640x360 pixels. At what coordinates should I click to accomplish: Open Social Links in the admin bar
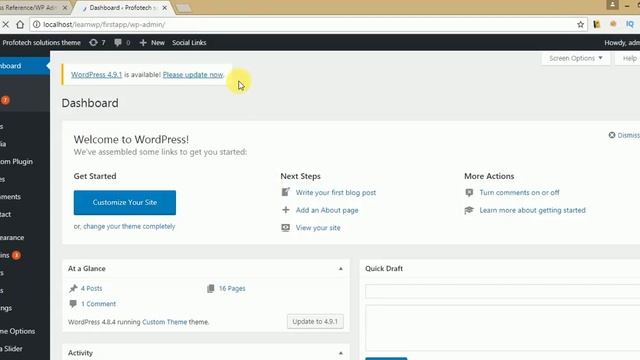coord(189,42)
